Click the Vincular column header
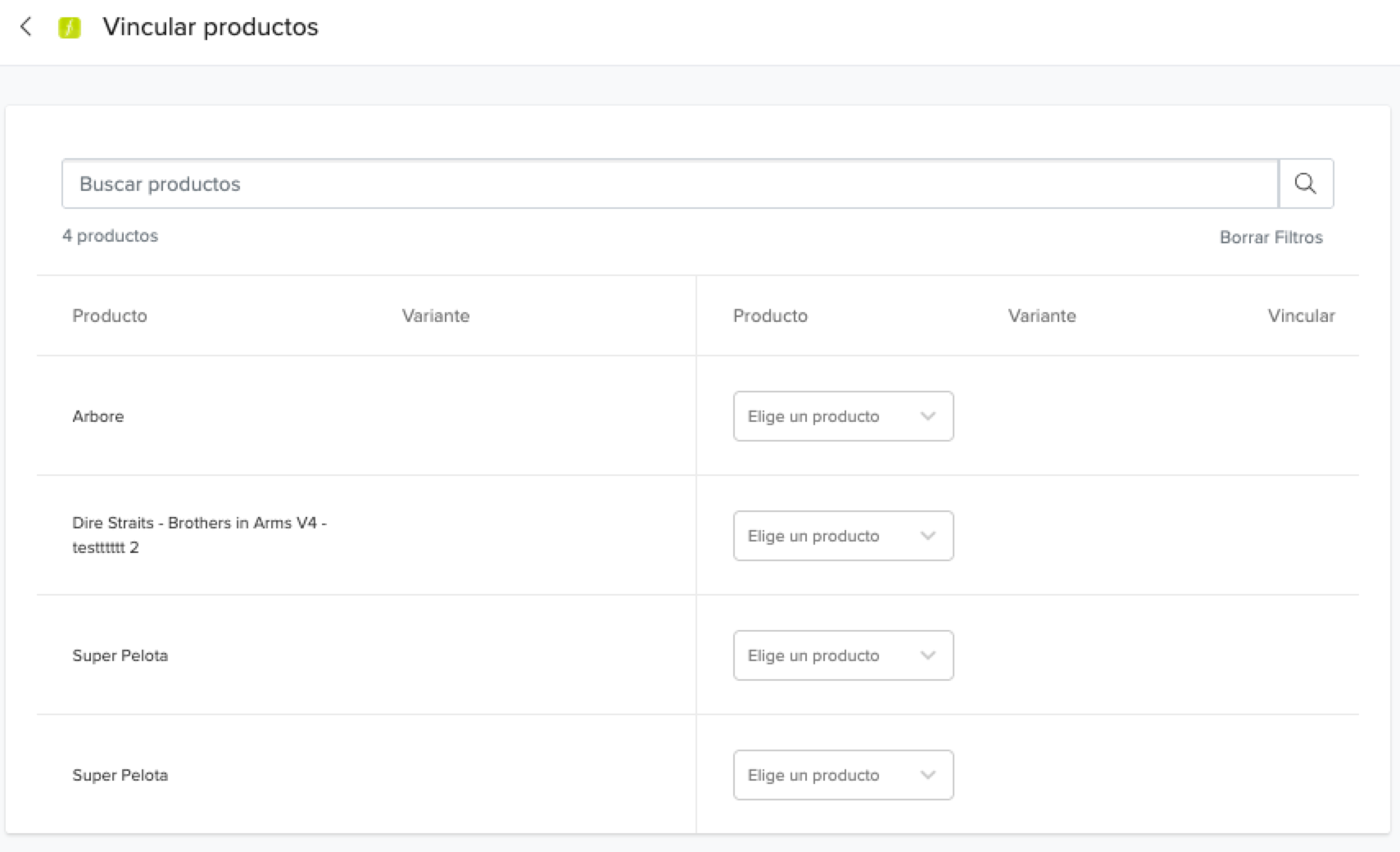 point(1301,316)
